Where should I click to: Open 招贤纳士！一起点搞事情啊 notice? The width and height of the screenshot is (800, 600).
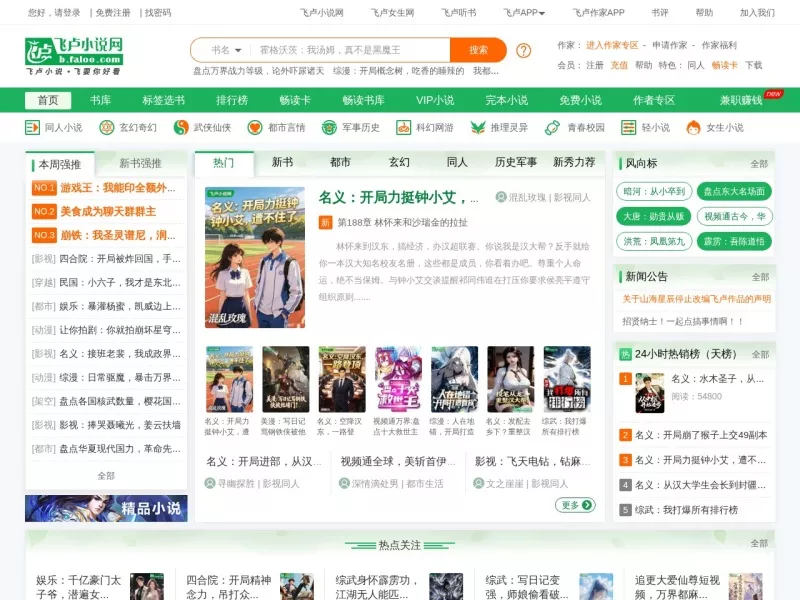tap(683, 321)
